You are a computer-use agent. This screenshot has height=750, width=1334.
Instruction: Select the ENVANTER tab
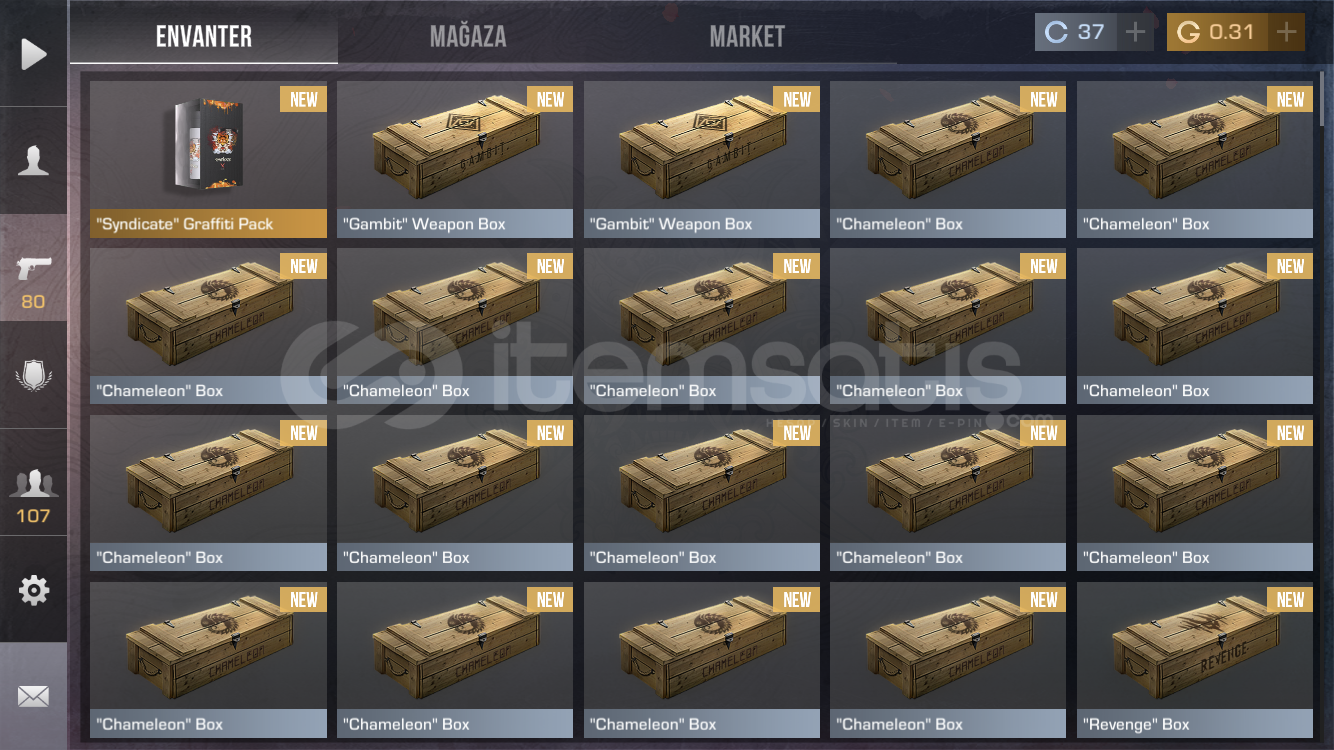click(x=204, y=37)
